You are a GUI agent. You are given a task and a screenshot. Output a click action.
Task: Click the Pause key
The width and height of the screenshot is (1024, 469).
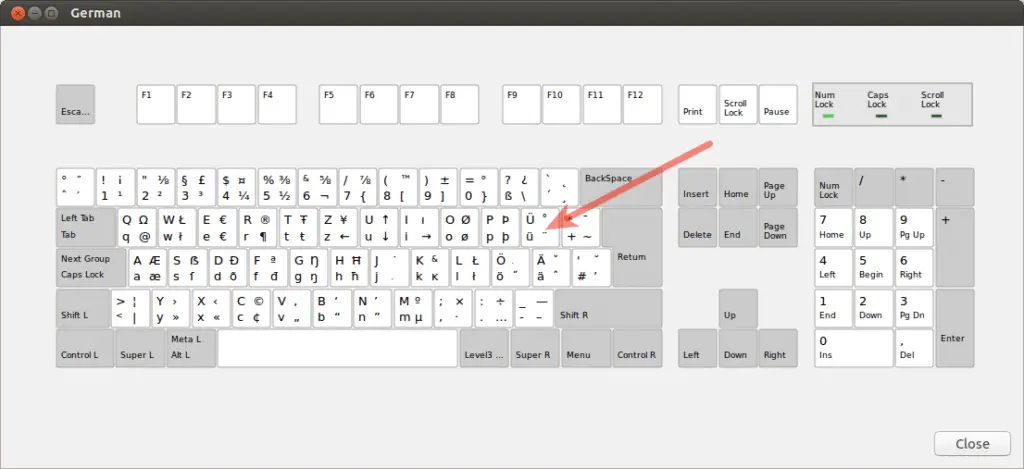778,104
